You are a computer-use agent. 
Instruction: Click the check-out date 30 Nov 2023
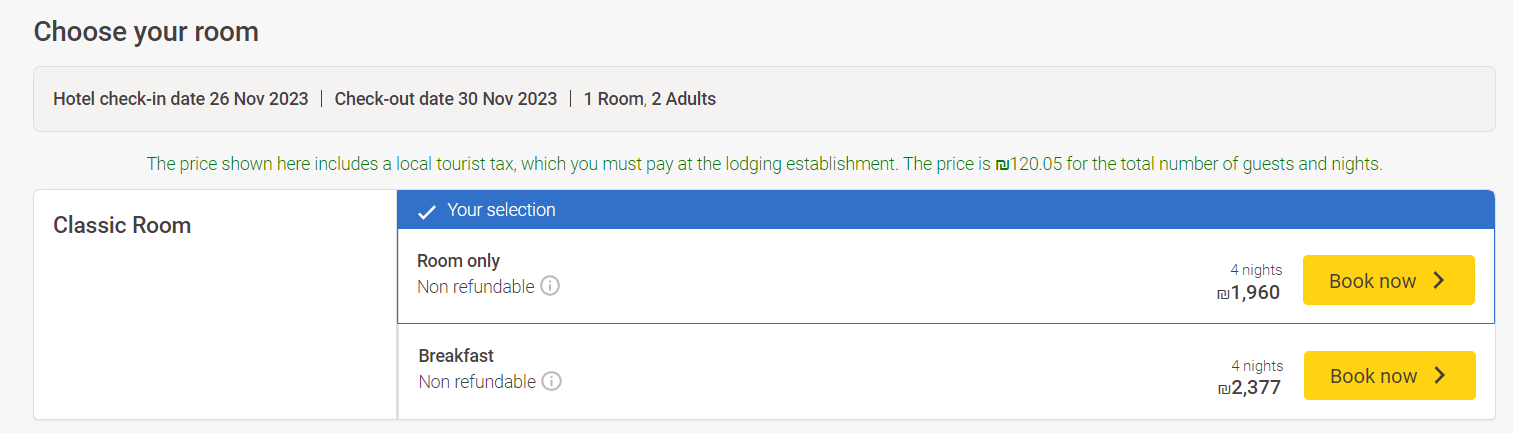(x=446, y=99)
